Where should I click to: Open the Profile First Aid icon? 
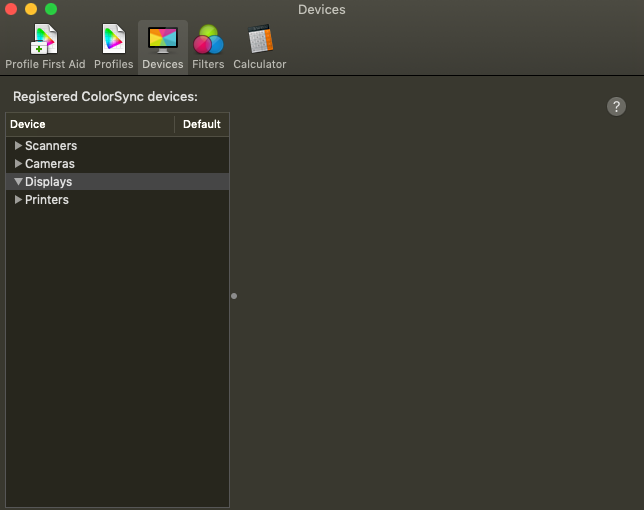point(44,39)
